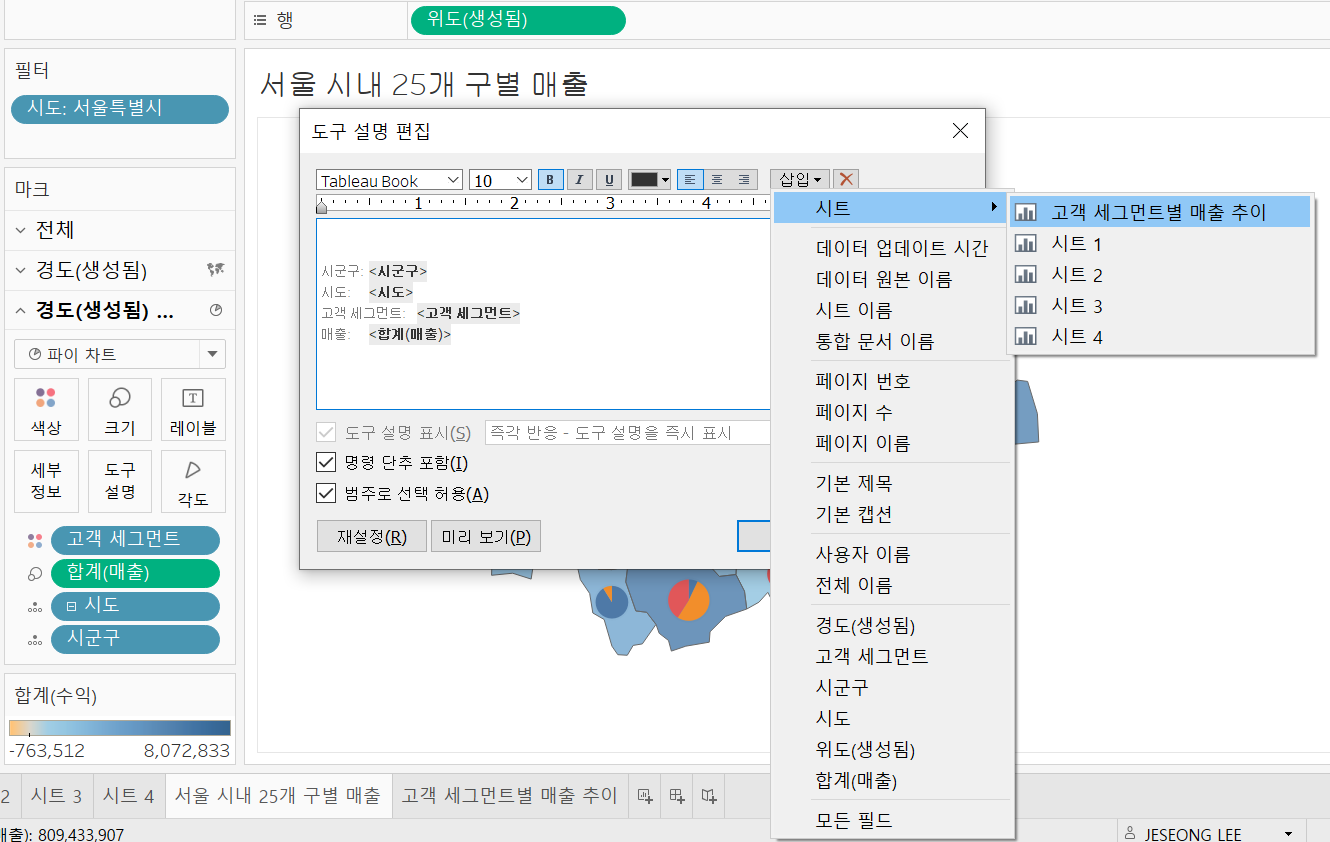Screen dimensions: 1330x842
Task: Open tooltip display mode dropdown
Action: tap(628, 432)
